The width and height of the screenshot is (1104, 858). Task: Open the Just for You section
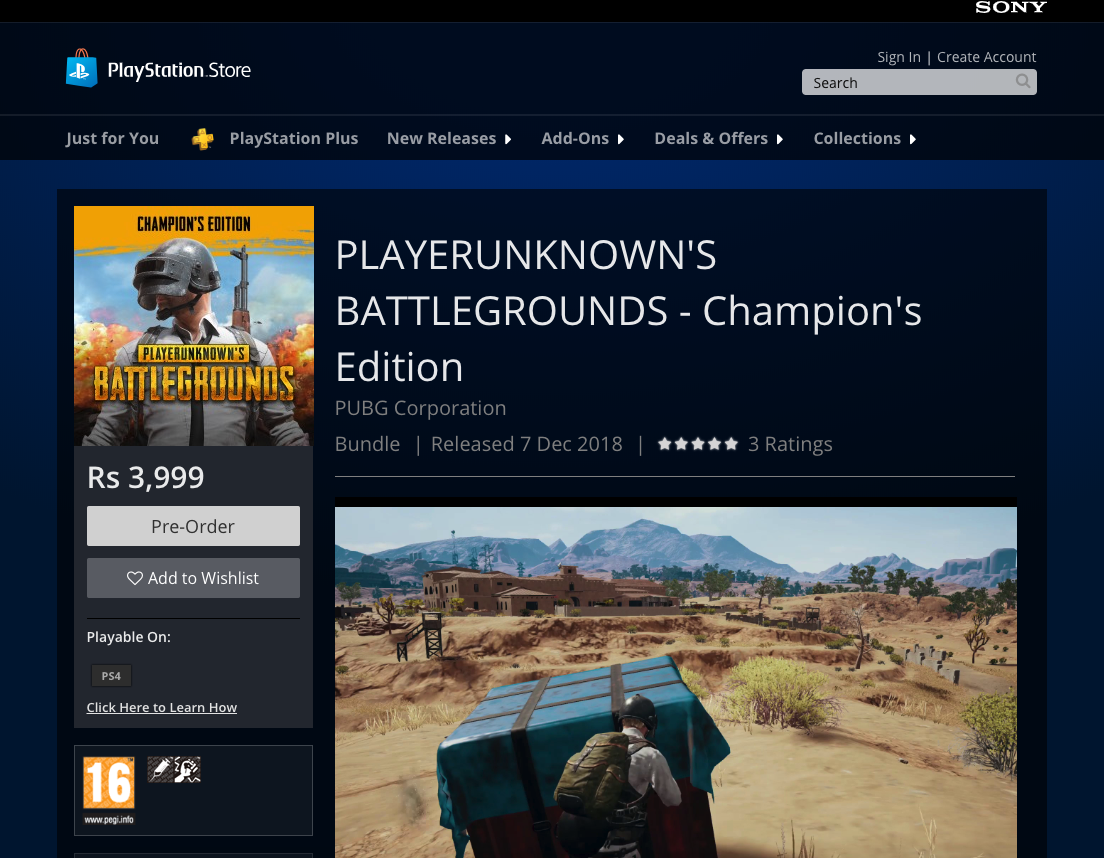click(x=112, y=139)
